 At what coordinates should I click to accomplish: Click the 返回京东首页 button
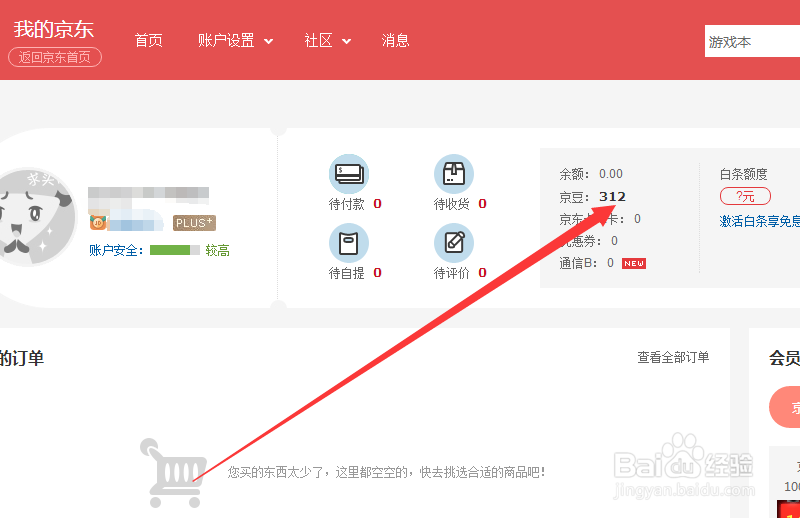coord(55,57)
